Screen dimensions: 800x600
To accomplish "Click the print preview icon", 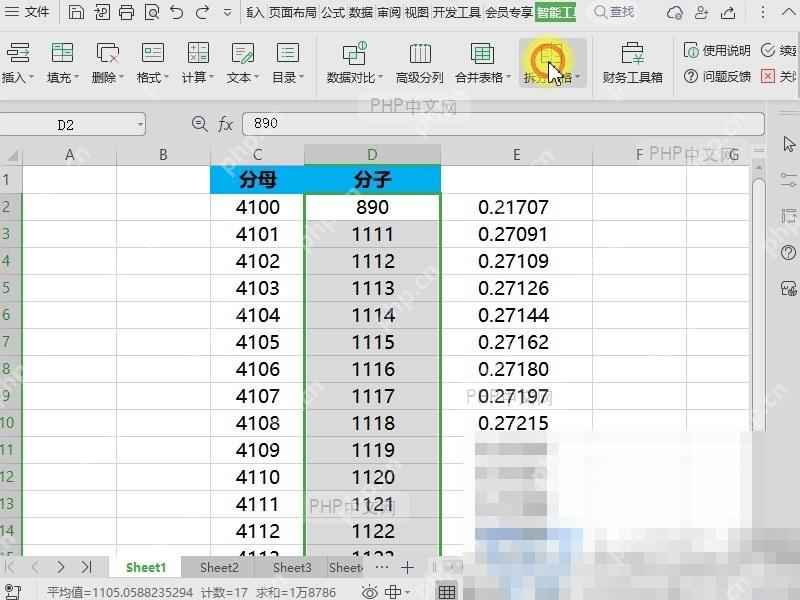I will (x=152, y=12).
